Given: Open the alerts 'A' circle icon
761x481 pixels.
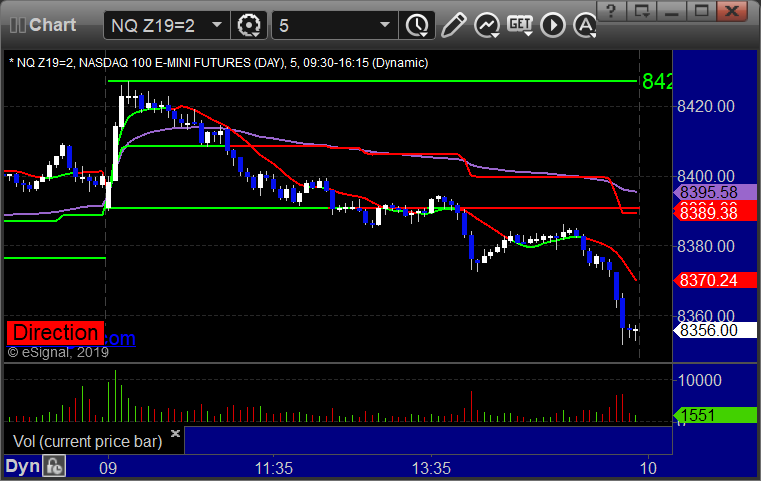Looking at the screenshot, I should (585, 25).
